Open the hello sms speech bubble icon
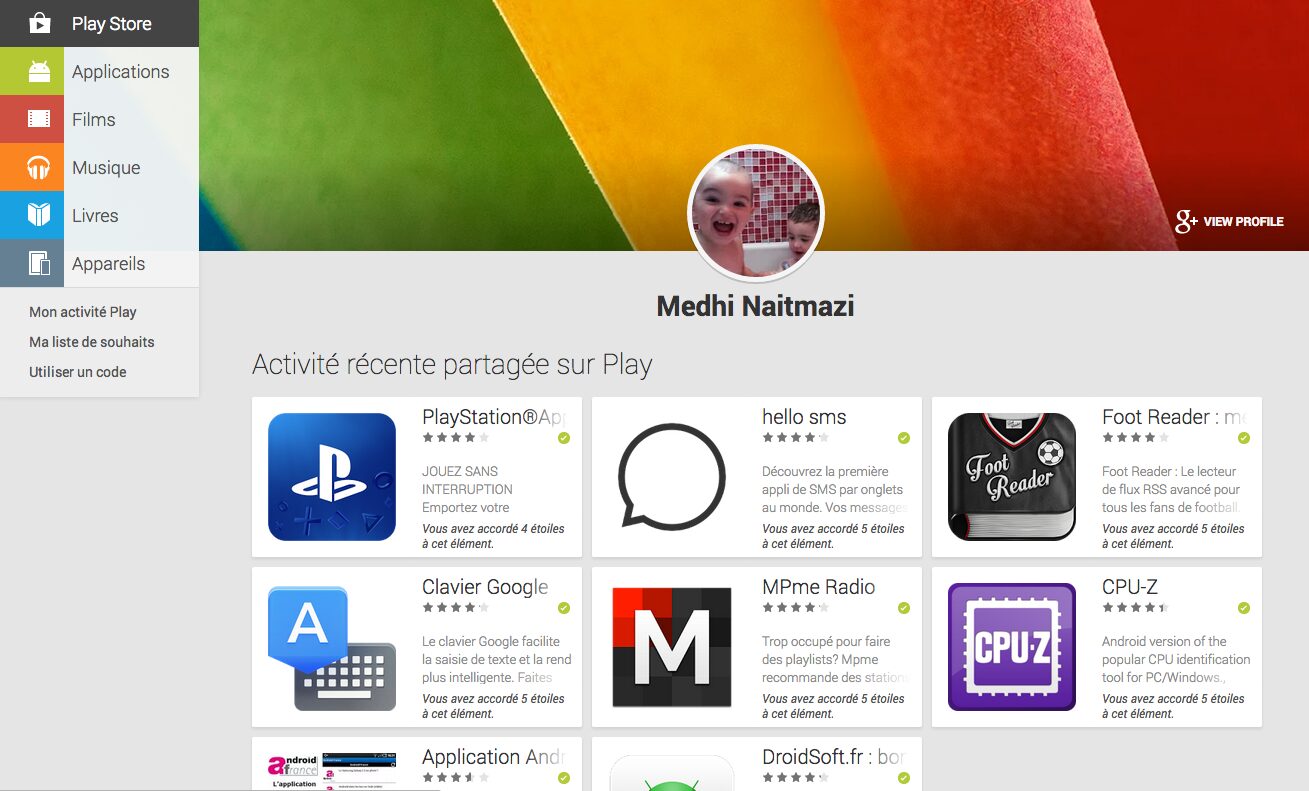Viewport: 1309px width, 791px height. click(672, 477)
